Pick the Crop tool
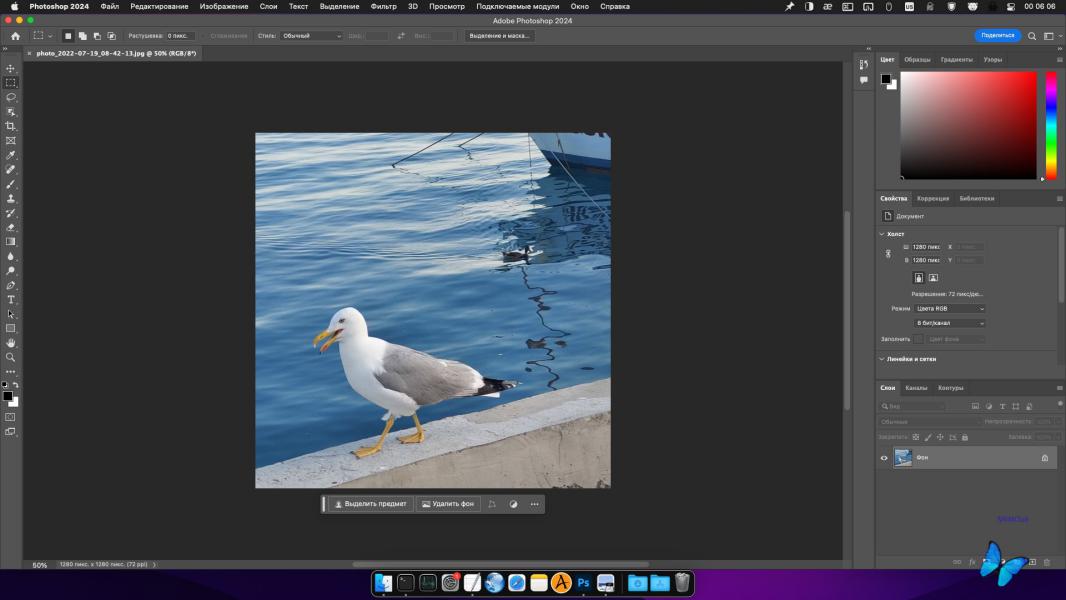1066x600 pixels. coord(11,127)
